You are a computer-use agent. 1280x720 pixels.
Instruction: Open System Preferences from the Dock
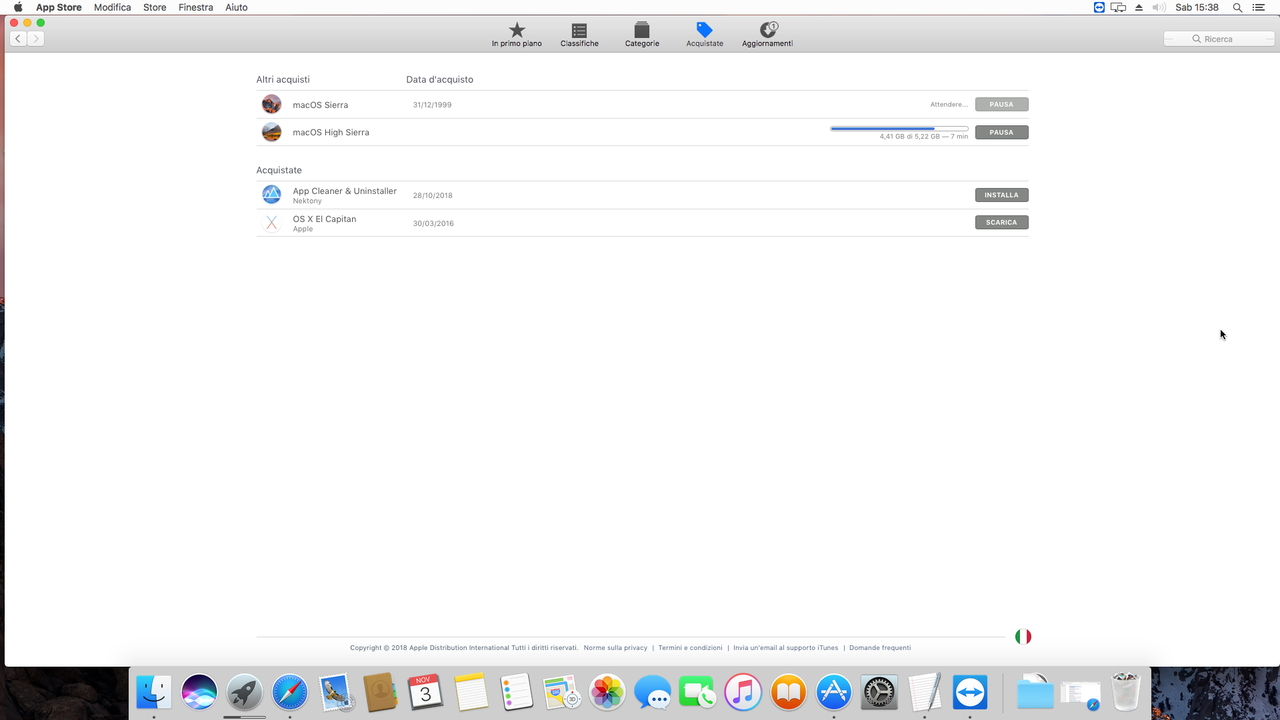880,692
